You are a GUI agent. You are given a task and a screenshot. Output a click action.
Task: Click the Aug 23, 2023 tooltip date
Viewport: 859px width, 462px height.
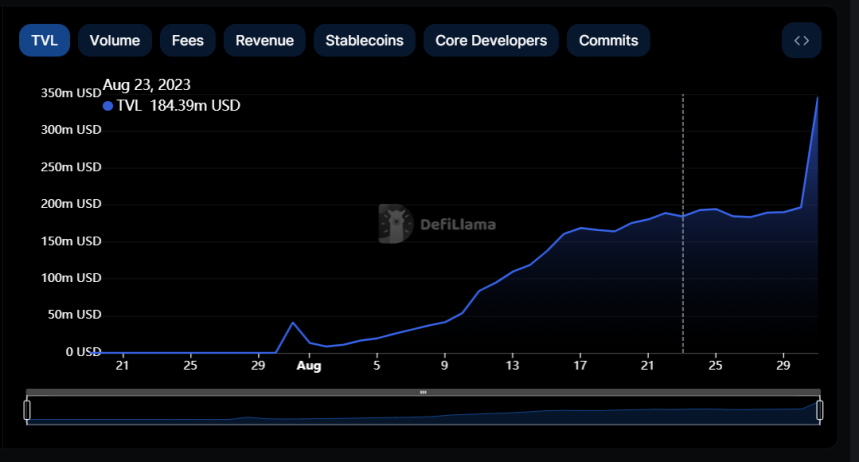coord(146,85)
